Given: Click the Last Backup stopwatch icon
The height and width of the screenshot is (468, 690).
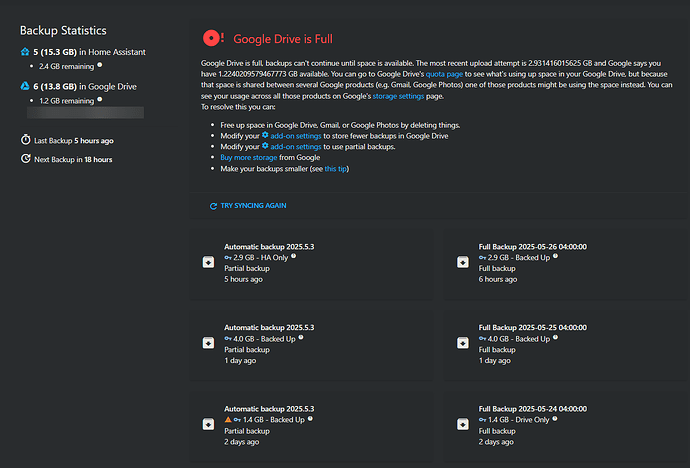Looking at the screenshot, I should point(26,140).
